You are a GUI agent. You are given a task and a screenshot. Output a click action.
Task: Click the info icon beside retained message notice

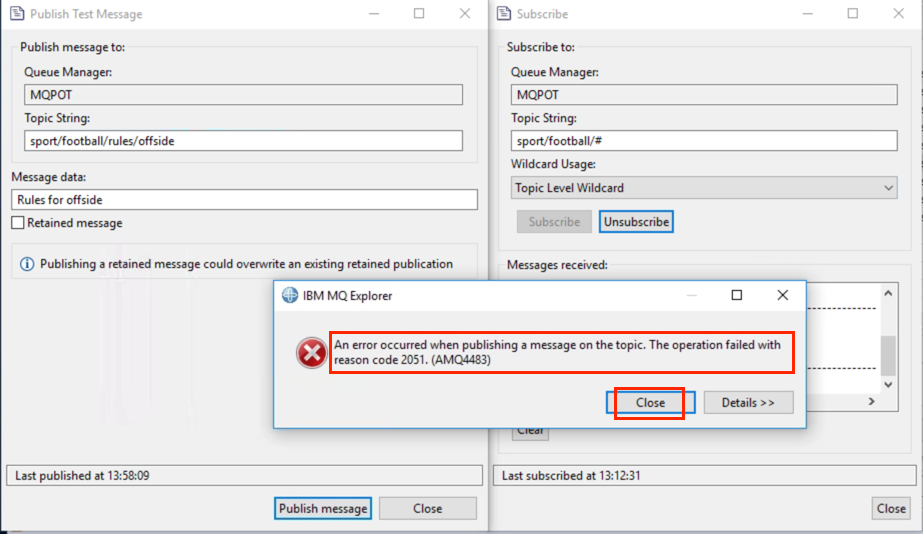[x=27, y=264]
